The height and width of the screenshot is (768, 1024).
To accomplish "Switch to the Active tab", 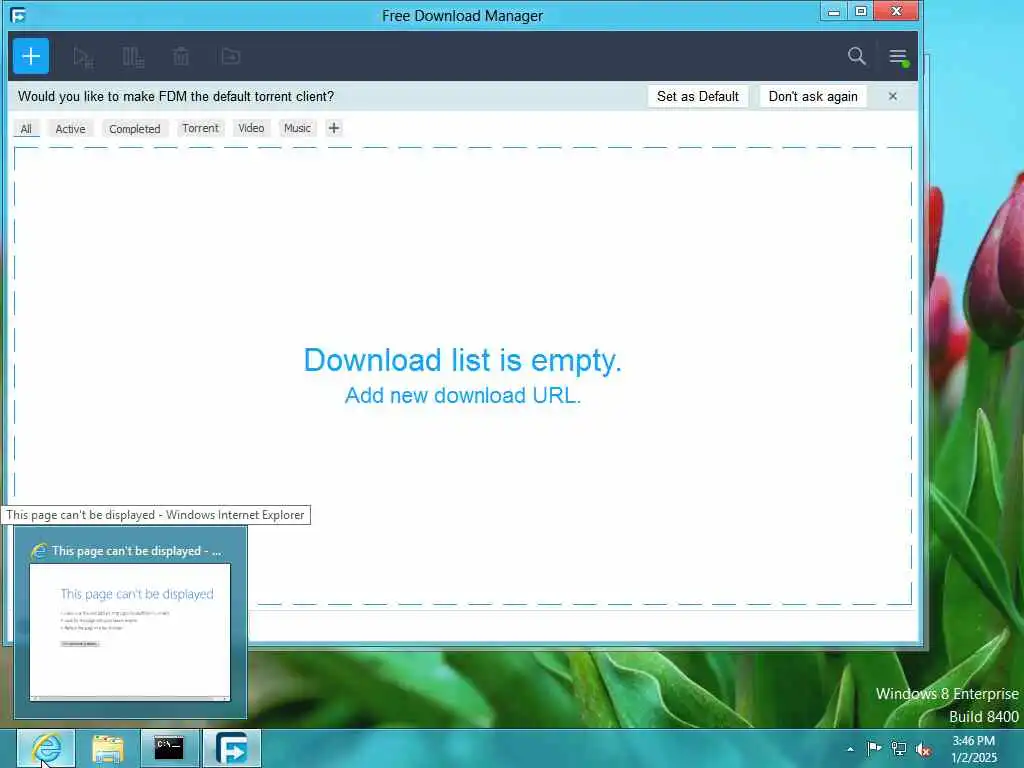I will pyautogui.click(x=71, y=129).
